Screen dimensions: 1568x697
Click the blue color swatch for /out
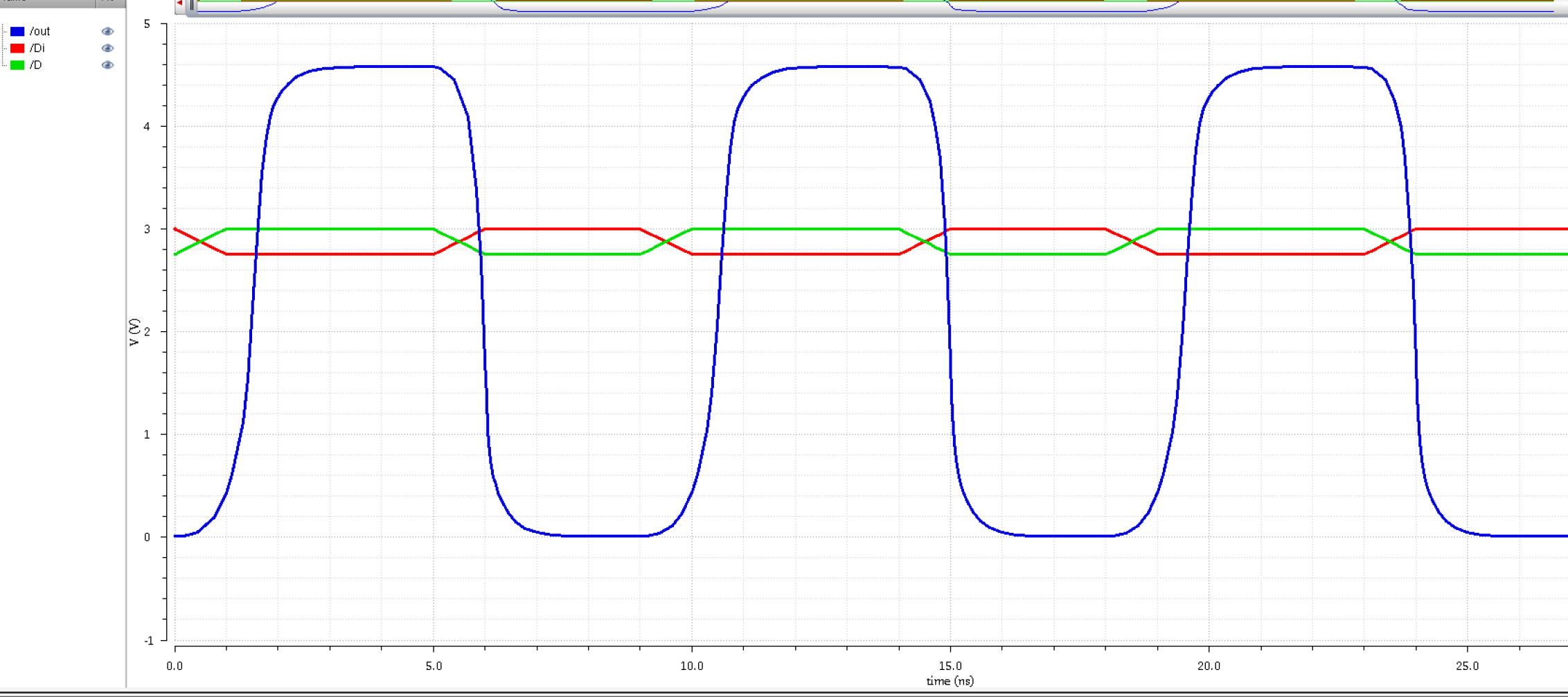17,31
